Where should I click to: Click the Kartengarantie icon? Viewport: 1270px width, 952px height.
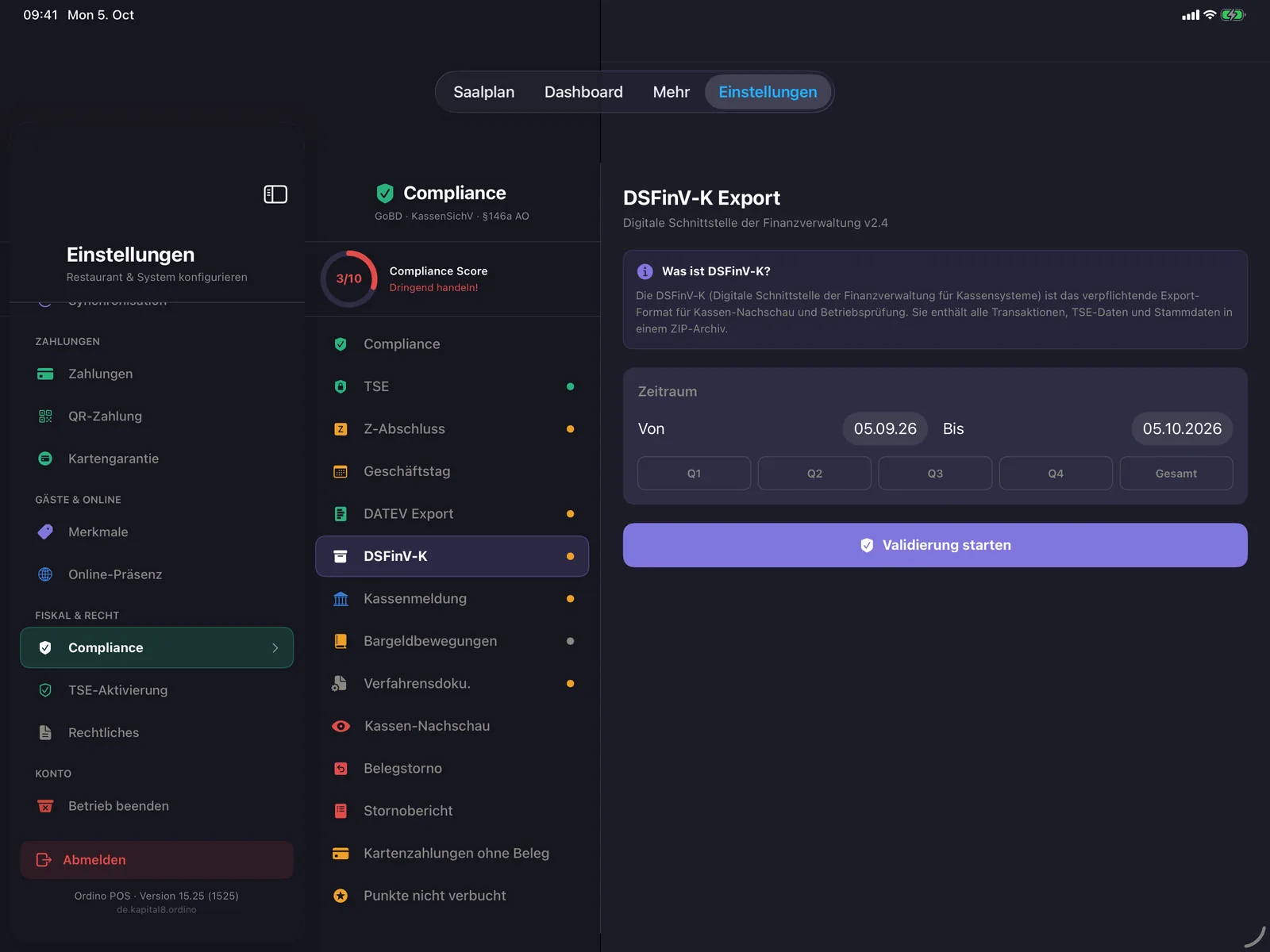coord(45,459)
